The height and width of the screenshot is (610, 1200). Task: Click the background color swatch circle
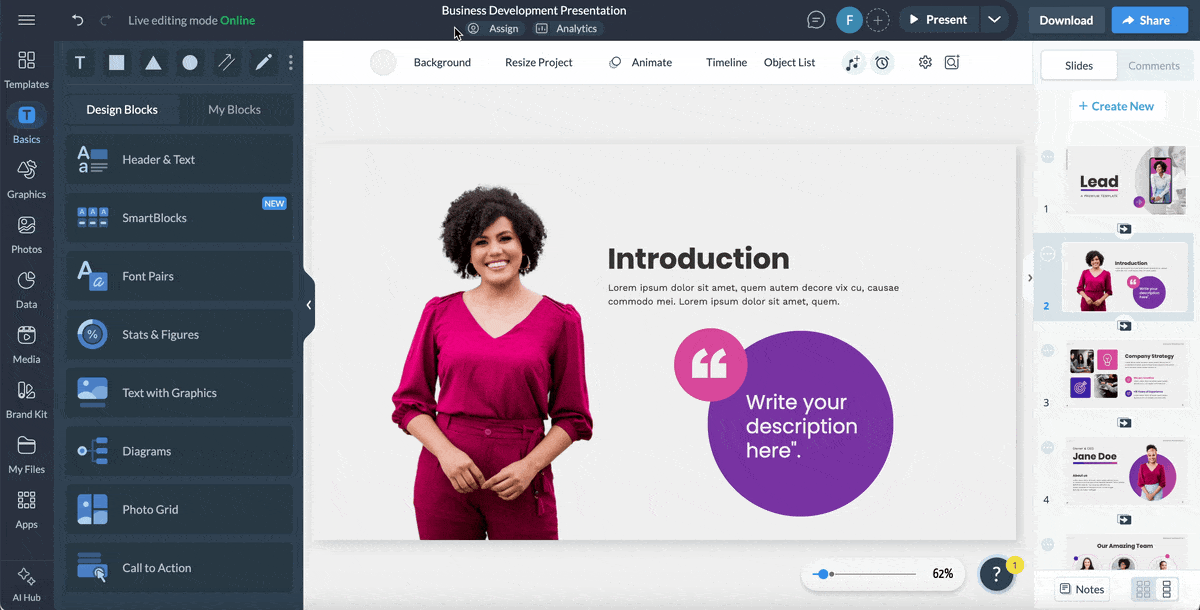(383, 62)
